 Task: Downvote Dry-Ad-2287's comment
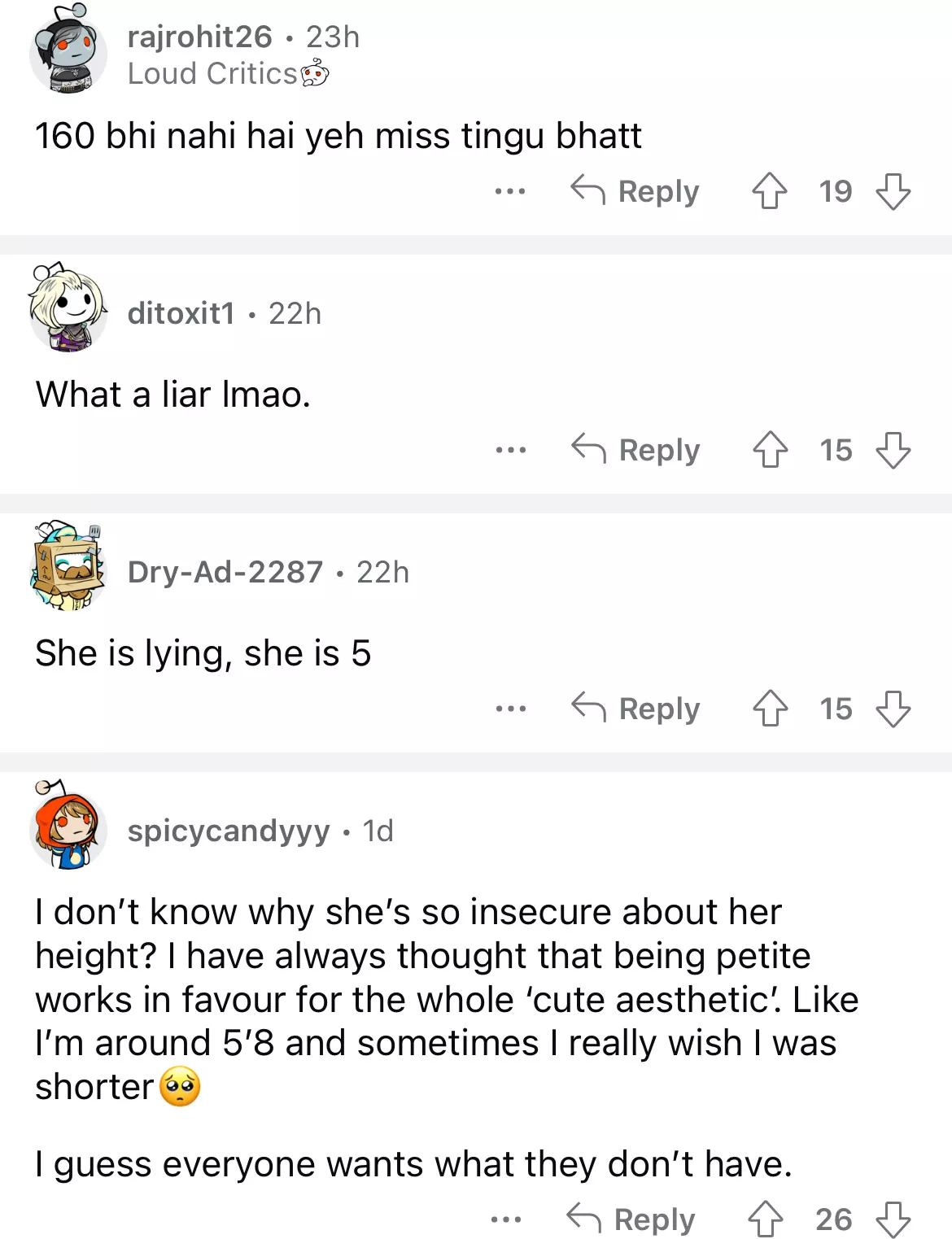point(893,709)
